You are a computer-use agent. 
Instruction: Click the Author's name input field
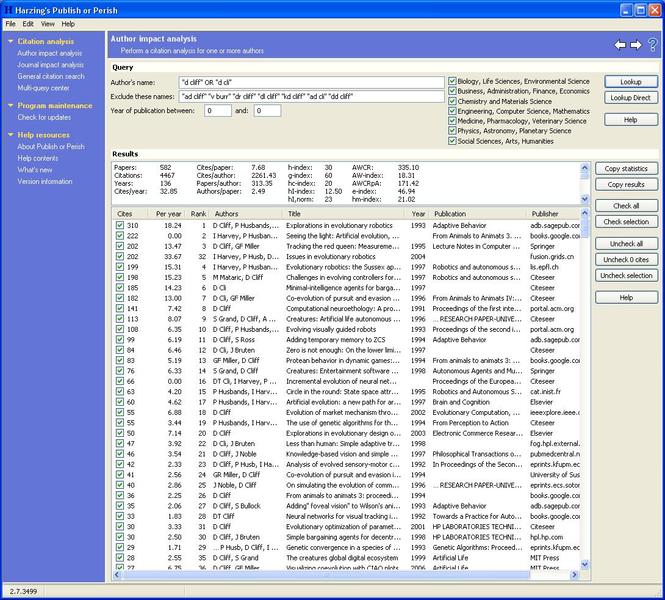pos(312,82)
